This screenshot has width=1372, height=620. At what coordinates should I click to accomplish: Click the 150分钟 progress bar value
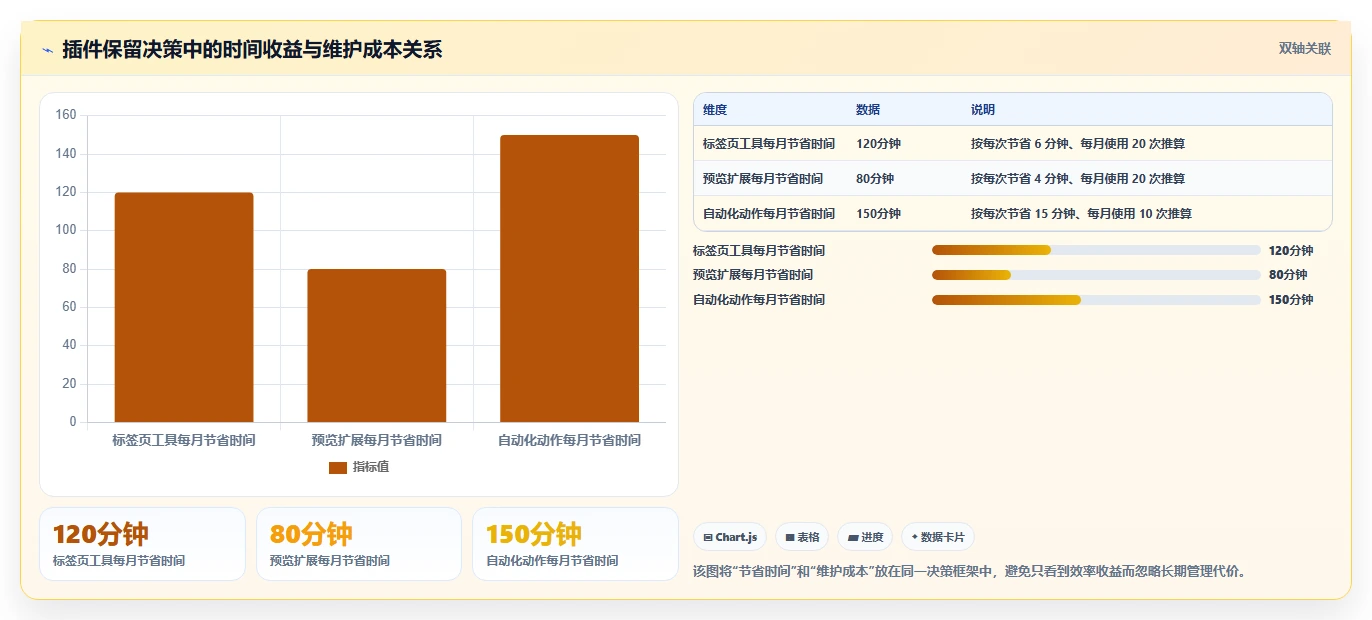click(x=1291, y=300)
